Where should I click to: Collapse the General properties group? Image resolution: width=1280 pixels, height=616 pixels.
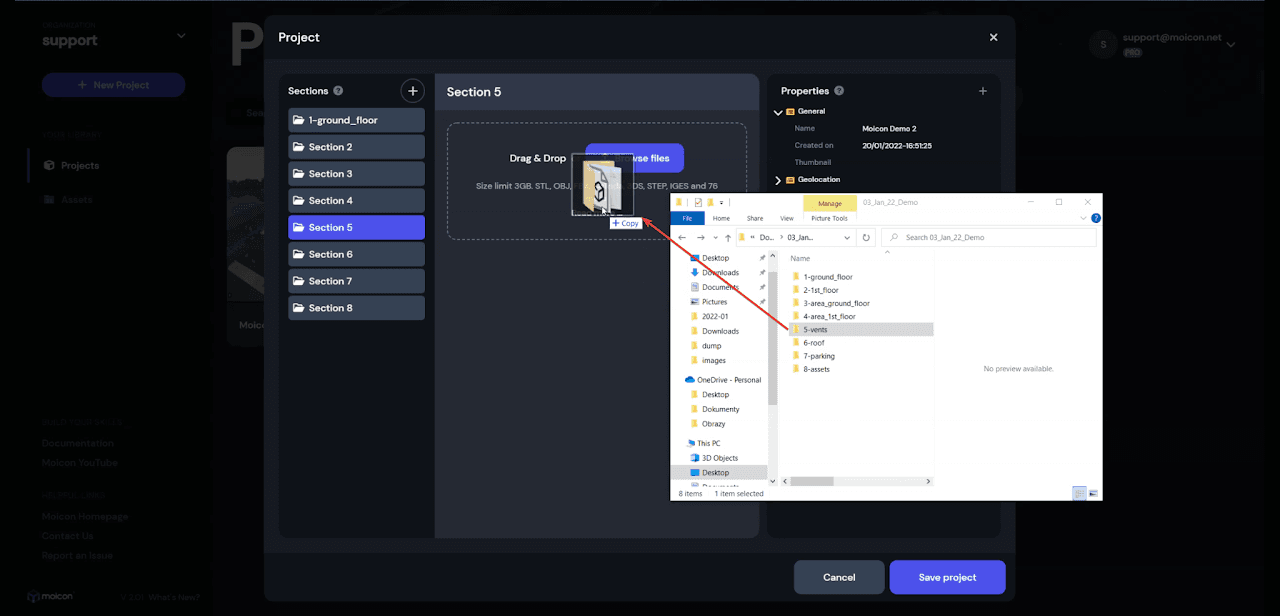[x=779, y=112]
